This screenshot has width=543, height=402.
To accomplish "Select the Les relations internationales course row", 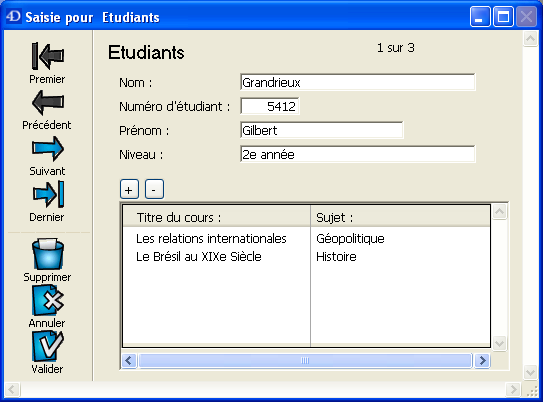I will (x=306, y=239).
